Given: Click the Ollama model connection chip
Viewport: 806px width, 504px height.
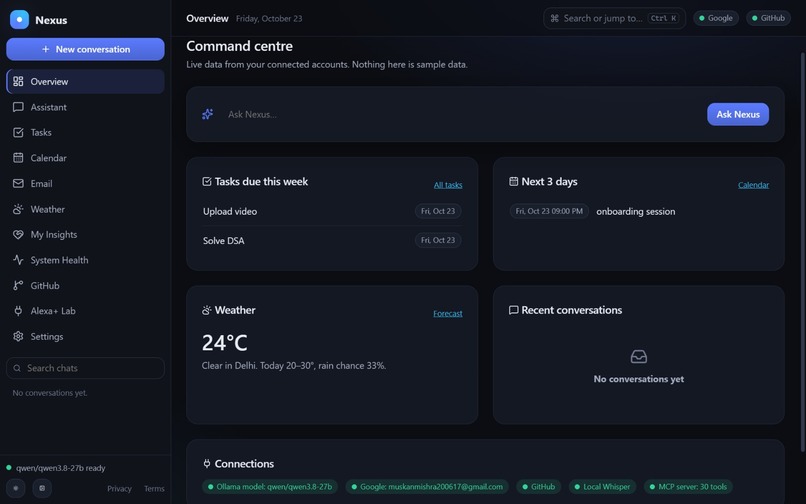Looking at the screenshot, I should click(x=270, y=487).
